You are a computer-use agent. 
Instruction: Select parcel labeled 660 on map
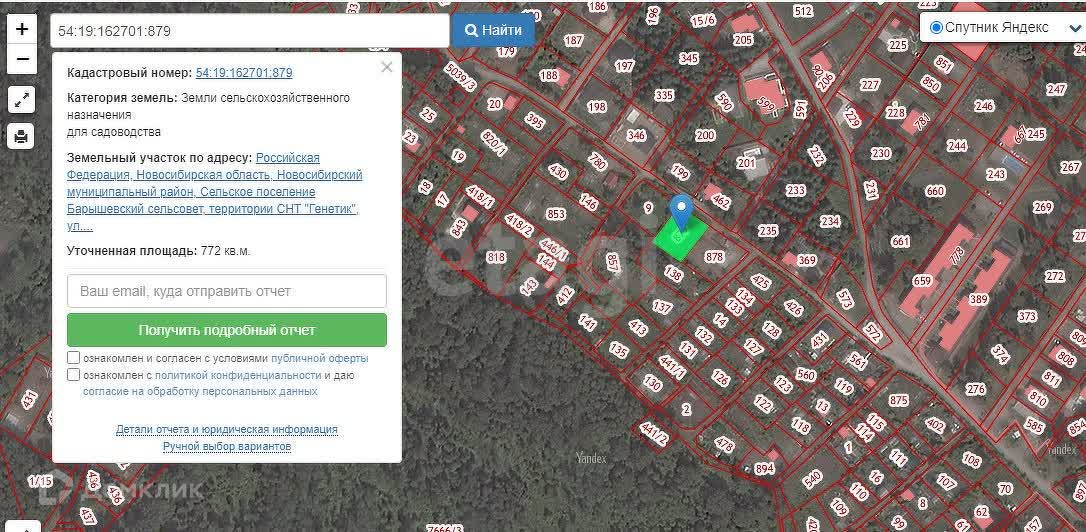click(934, 191)
